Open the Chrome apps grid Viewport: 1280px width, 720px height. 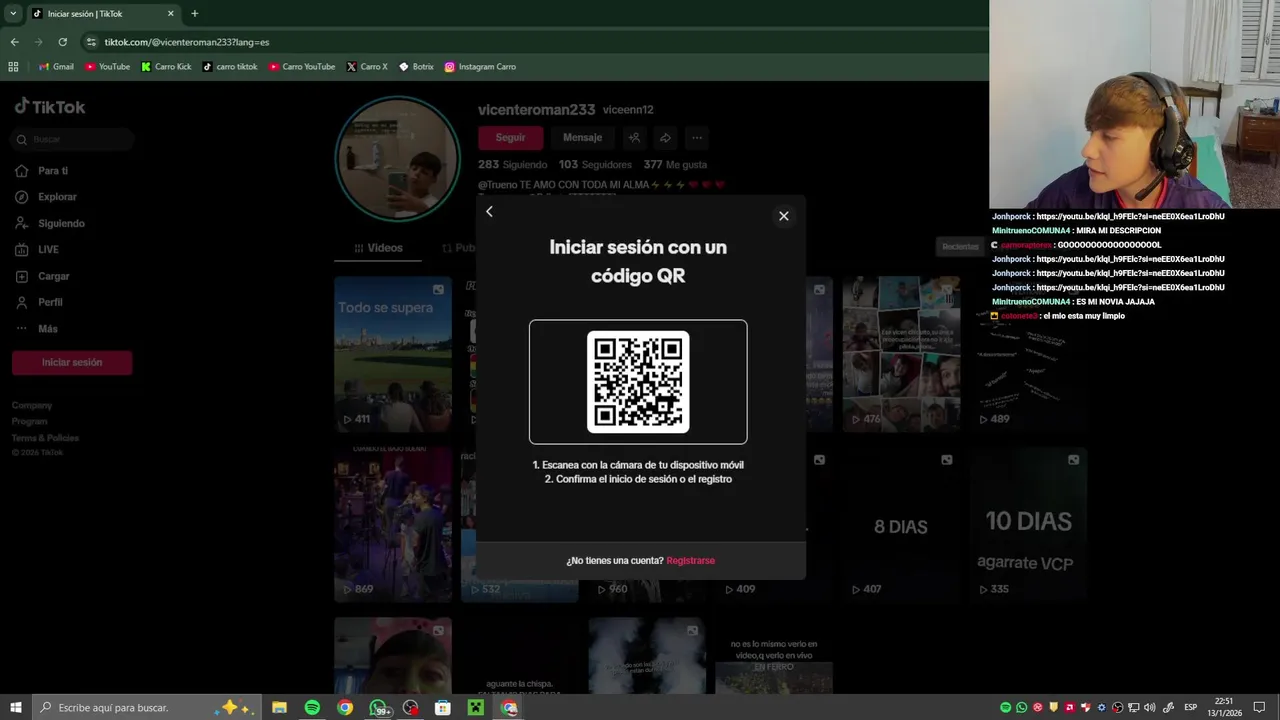(13, 67)
